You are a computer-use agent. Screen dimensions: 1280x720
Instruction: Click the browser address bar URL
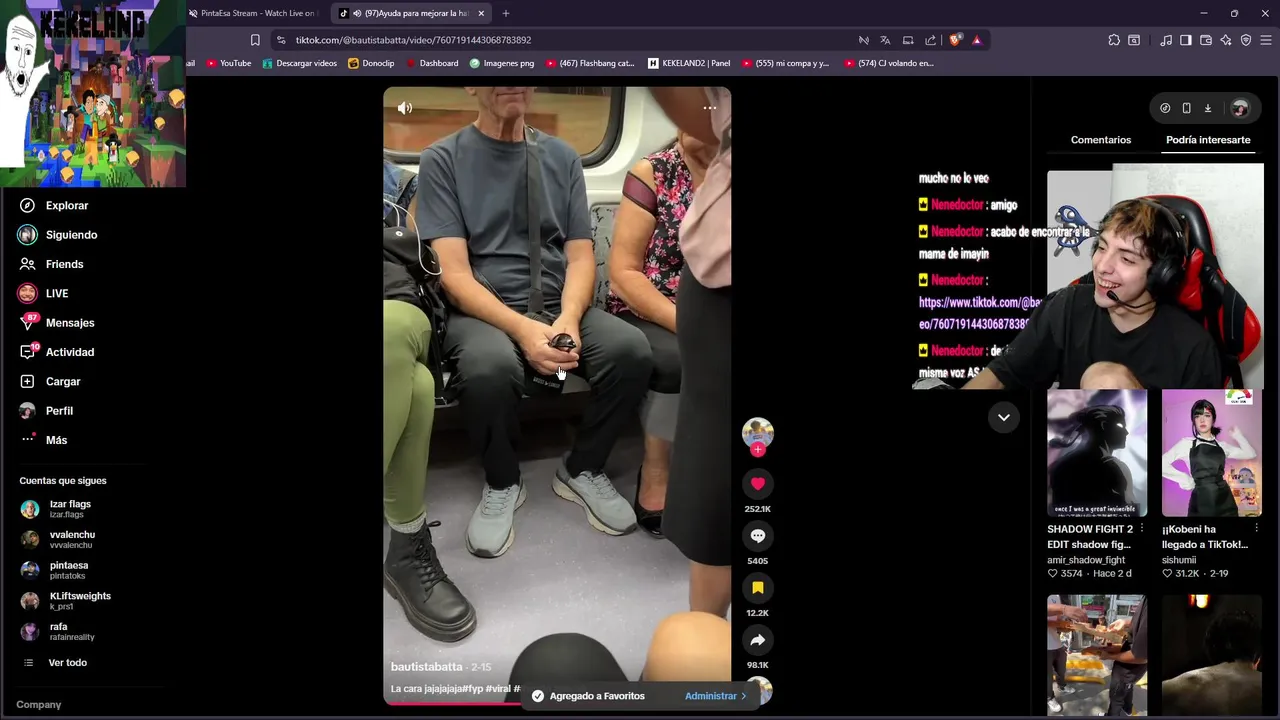point(413,40)
